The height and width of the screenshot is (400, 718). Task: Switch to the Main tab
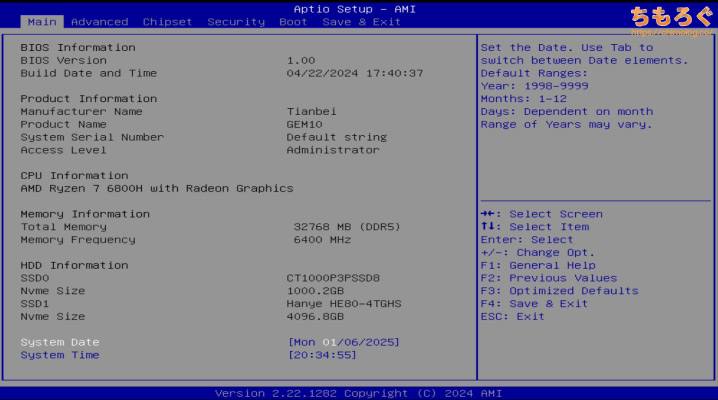pos(42,22)
